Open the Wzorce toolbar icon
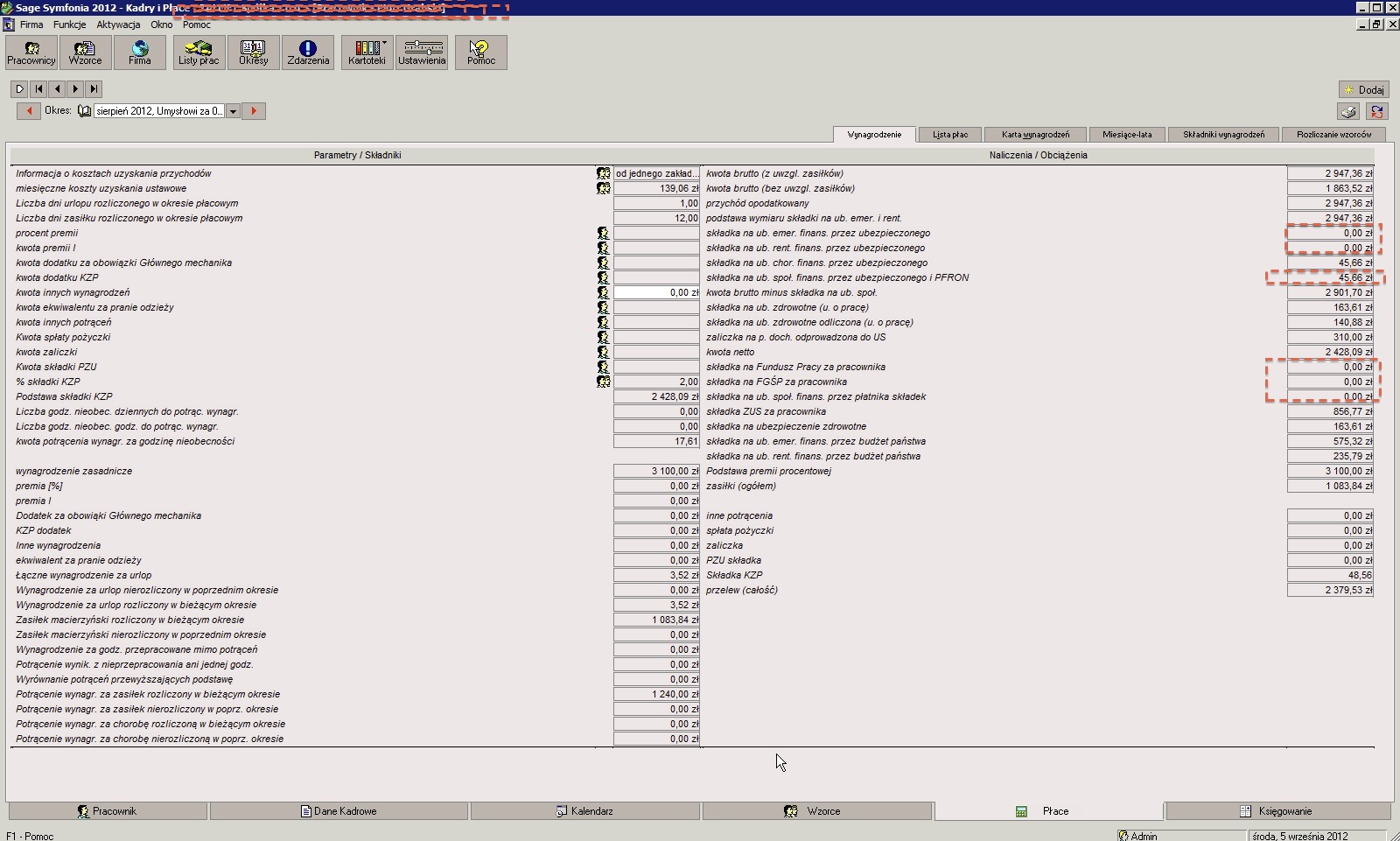This screenshot has width=1400, height=841. (x=85, y=53)
